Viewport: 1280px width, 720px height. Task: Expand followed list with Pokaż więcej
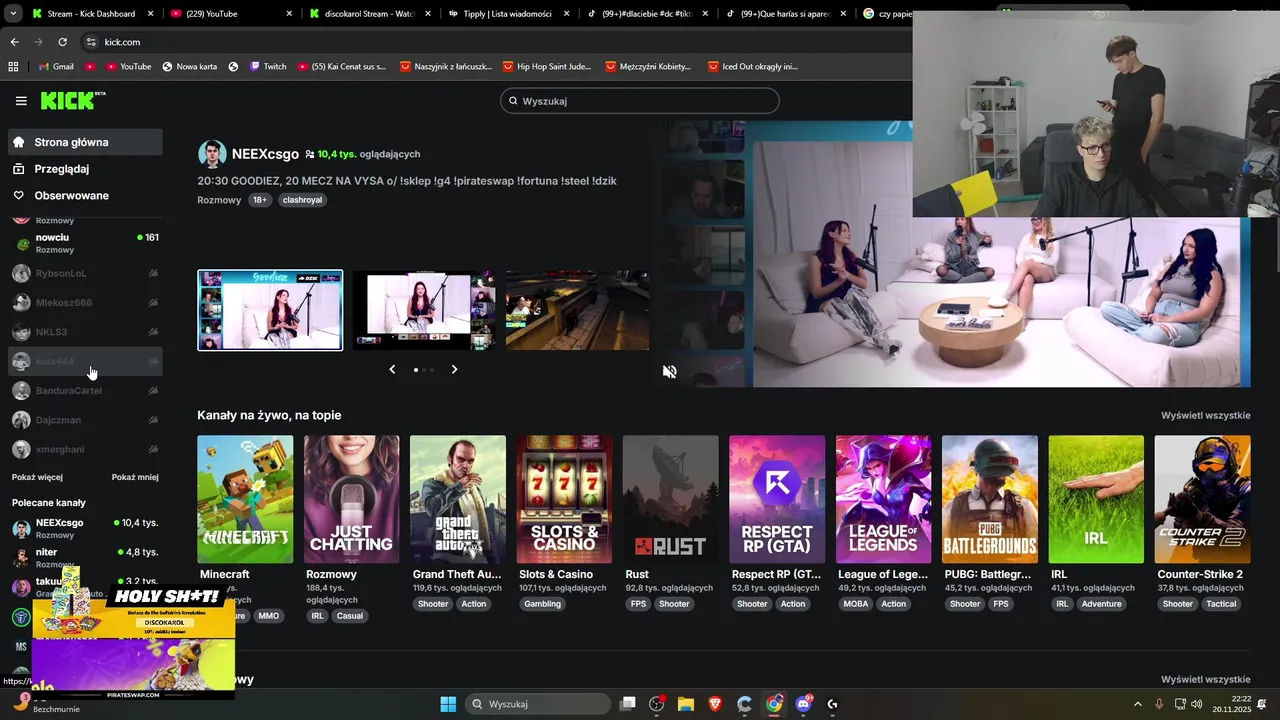37,477
